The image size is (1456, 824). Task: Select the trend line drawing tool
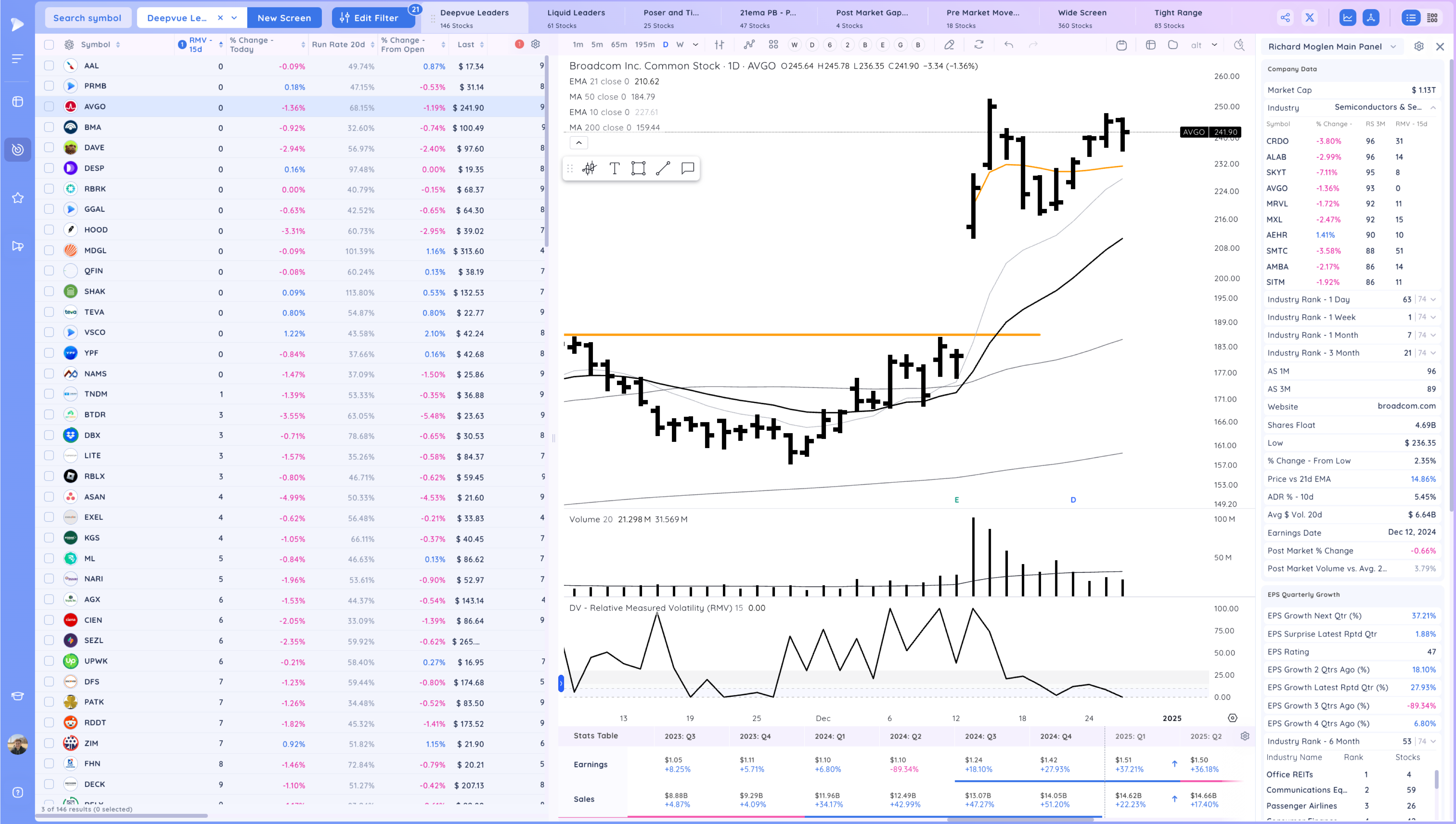(x=662, y=168)
